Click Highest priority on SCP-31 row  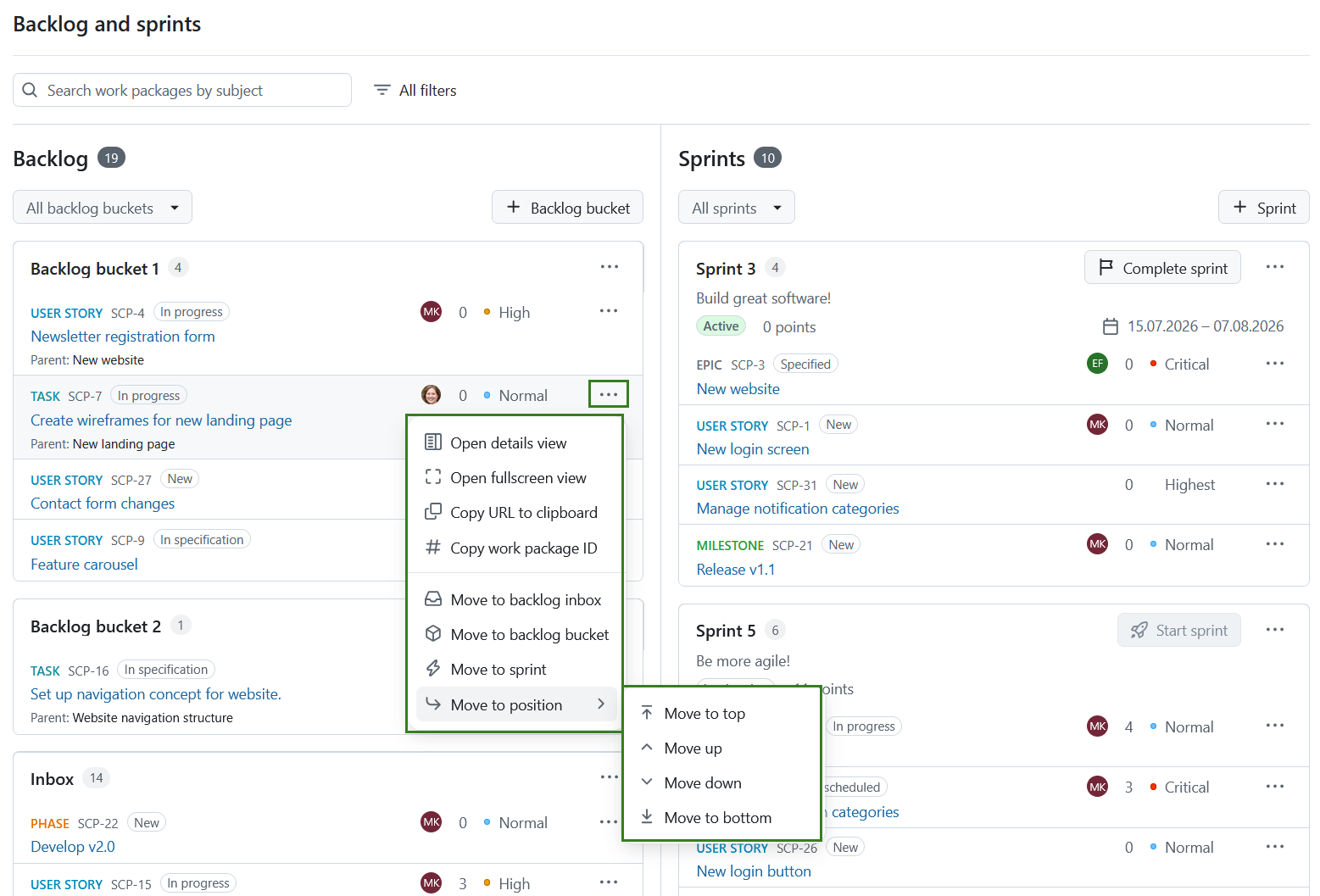click(1189, 484)
